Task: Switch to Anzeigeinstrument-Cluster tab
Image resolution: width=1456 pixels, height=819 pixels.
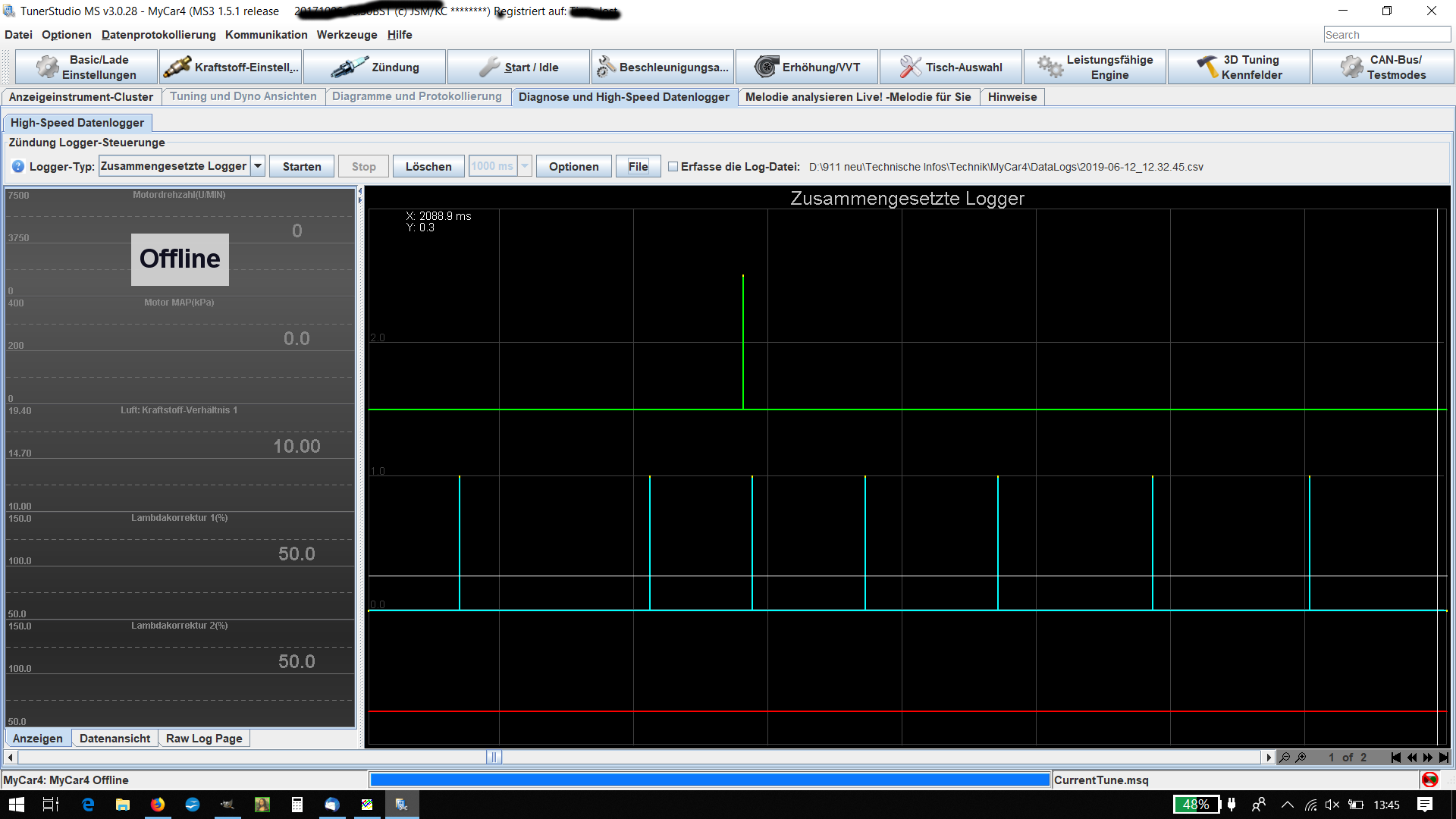Action: coord(81,97)
